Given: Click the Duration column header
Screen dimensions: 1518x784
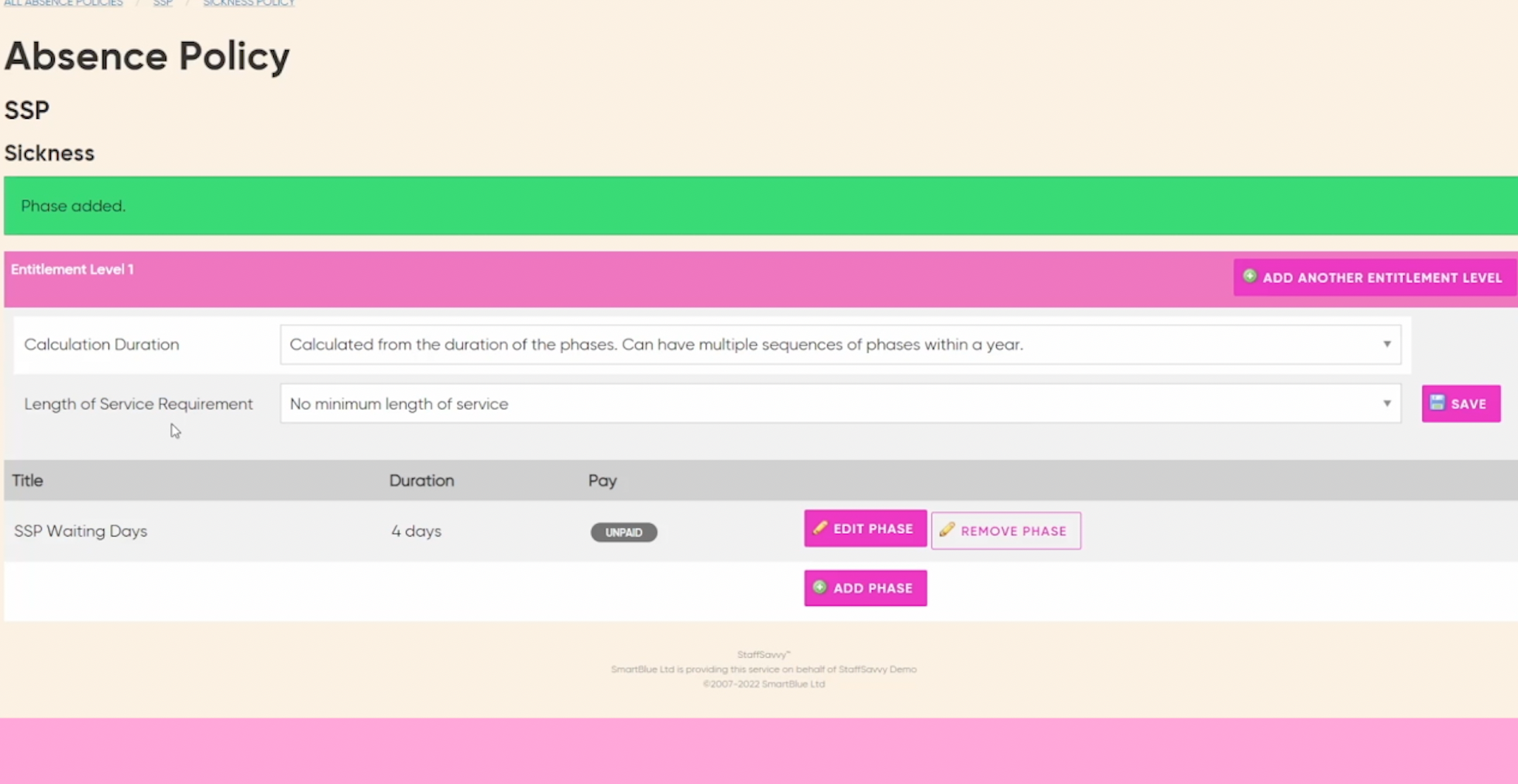Looking at the screenshot, I should (x=422, y=481).
